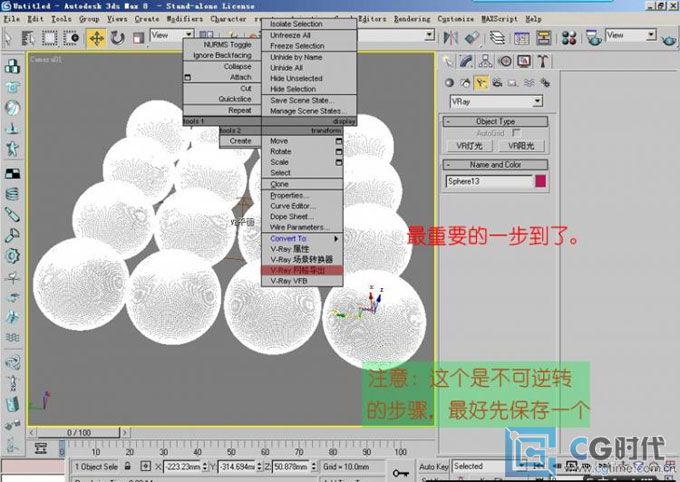Select V-Ray 场景转换器 menu entry
The image size is (680, 482).
coord(302,259)
